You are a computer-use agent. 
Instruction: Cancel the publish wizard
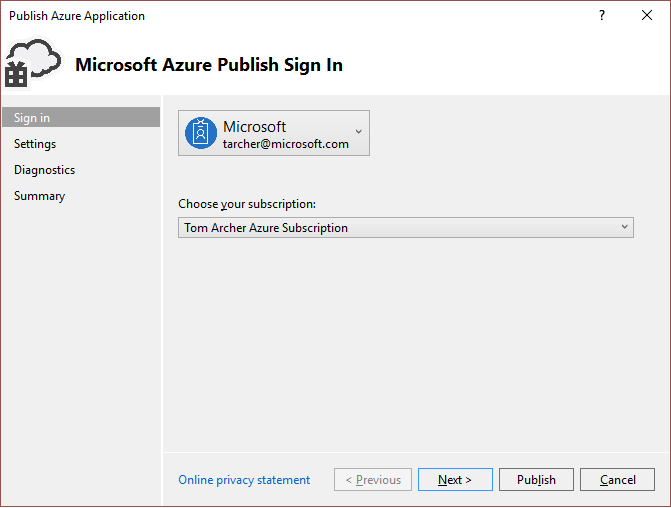[x=618, y=480]
